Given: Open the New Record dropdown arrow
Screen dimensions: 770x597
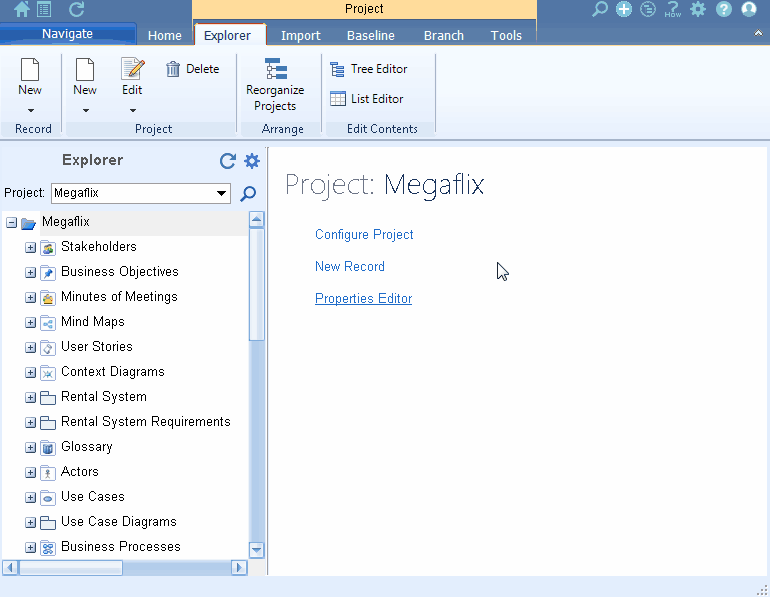Looking at the screenshot, I should (30, 110).
